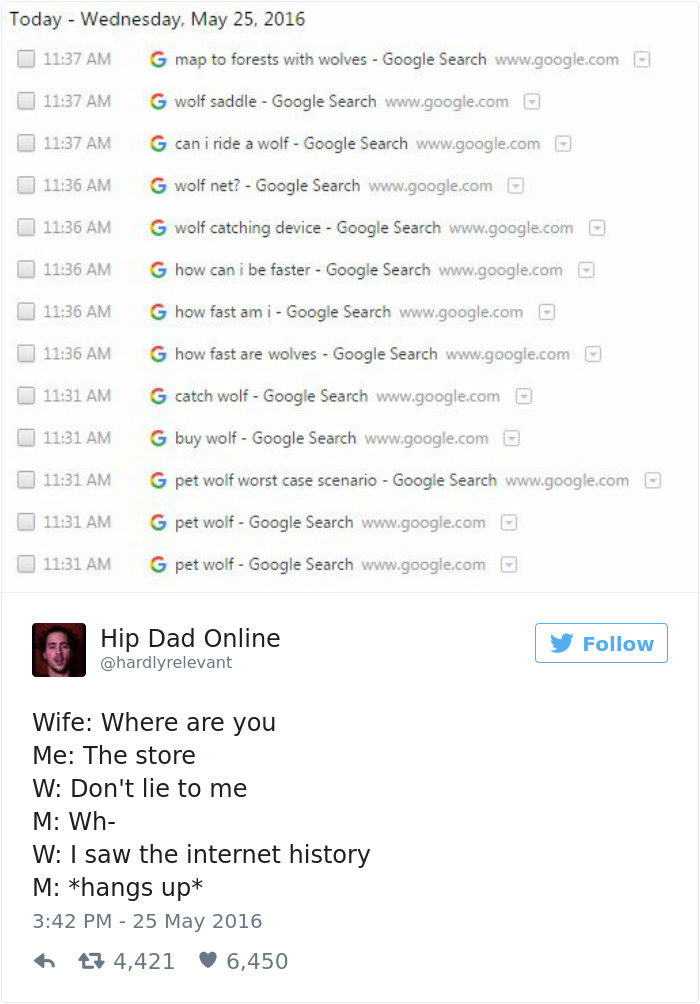Click the Google icon beside 'buy wolf'
This screenshot has height=1004, width=700.
click(x=160, y=437)
